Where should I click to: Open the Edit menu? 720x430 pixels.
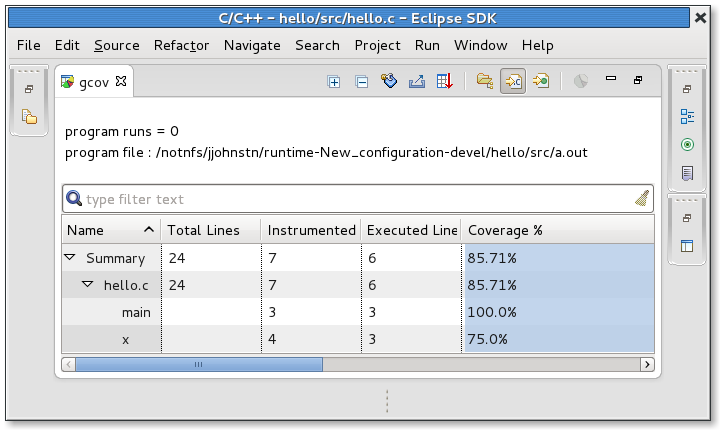tap(67, 45)
